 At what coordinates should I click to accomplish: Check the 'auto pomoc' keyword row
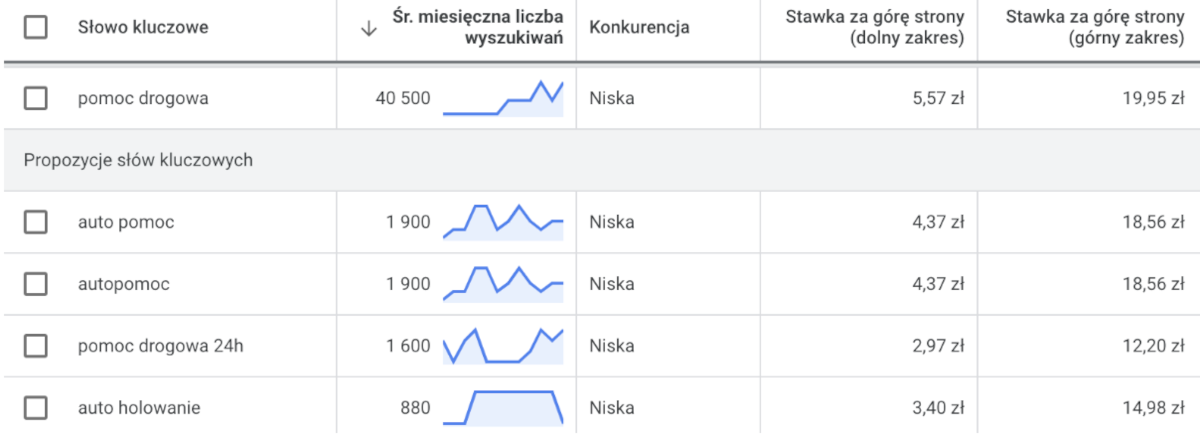35,222
